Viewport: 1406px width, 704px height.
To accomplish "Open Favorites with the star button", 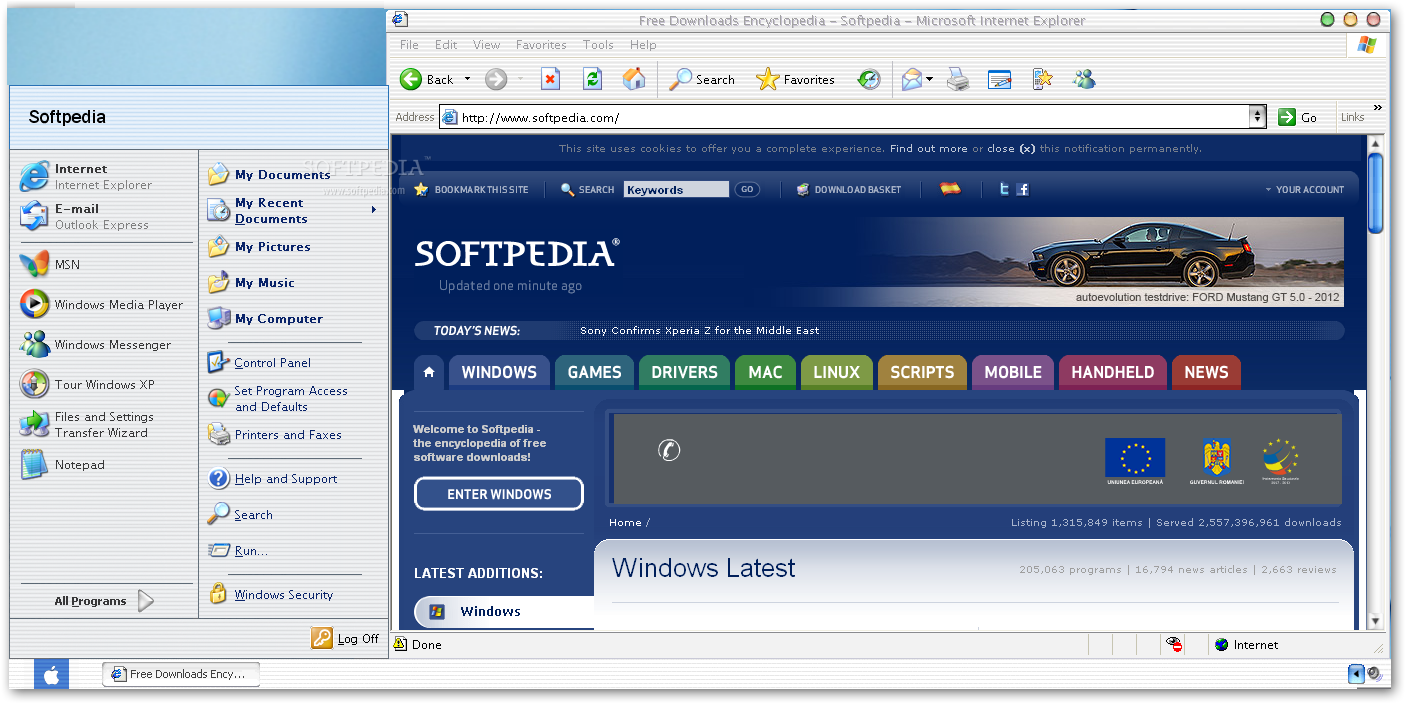I will [x=795, y=79].
